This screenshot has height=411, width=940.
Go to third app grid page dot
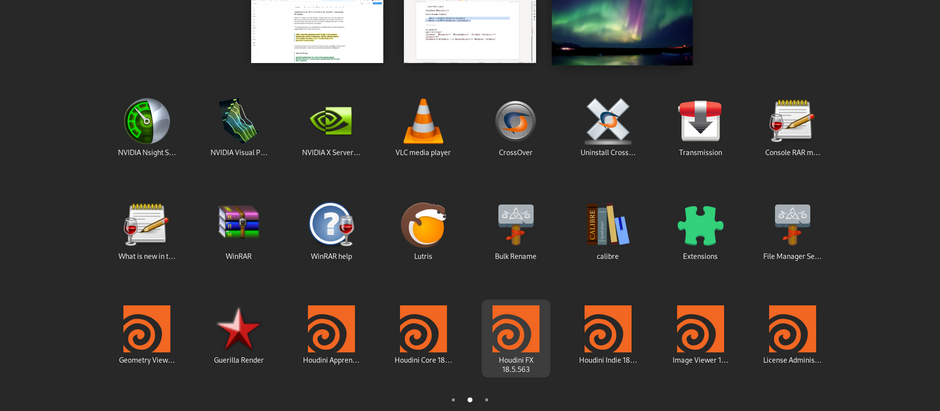(486, 400)
